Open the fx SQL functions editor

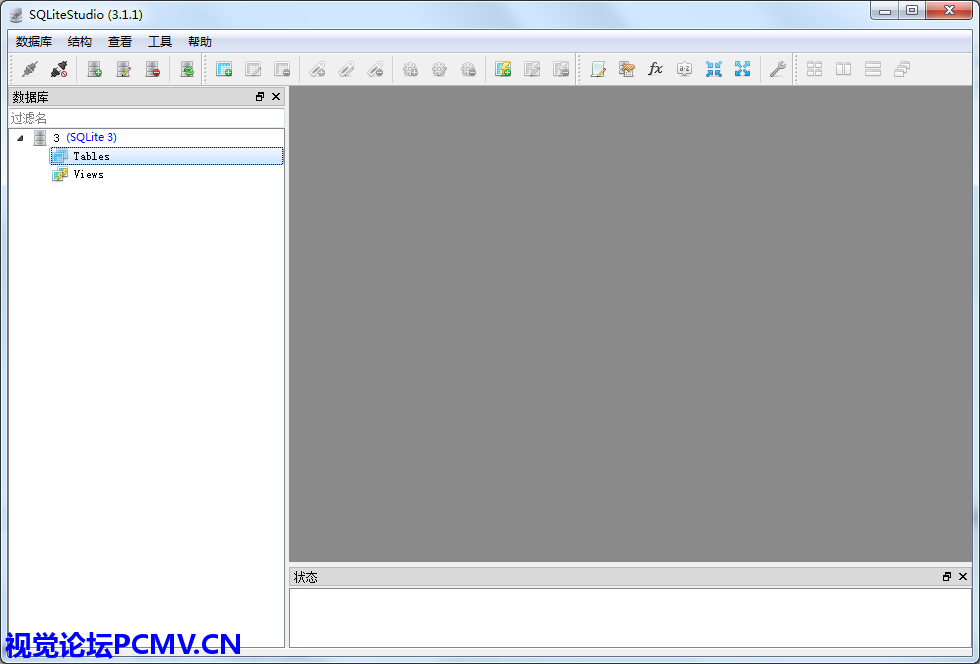click(x=655, y=69)
